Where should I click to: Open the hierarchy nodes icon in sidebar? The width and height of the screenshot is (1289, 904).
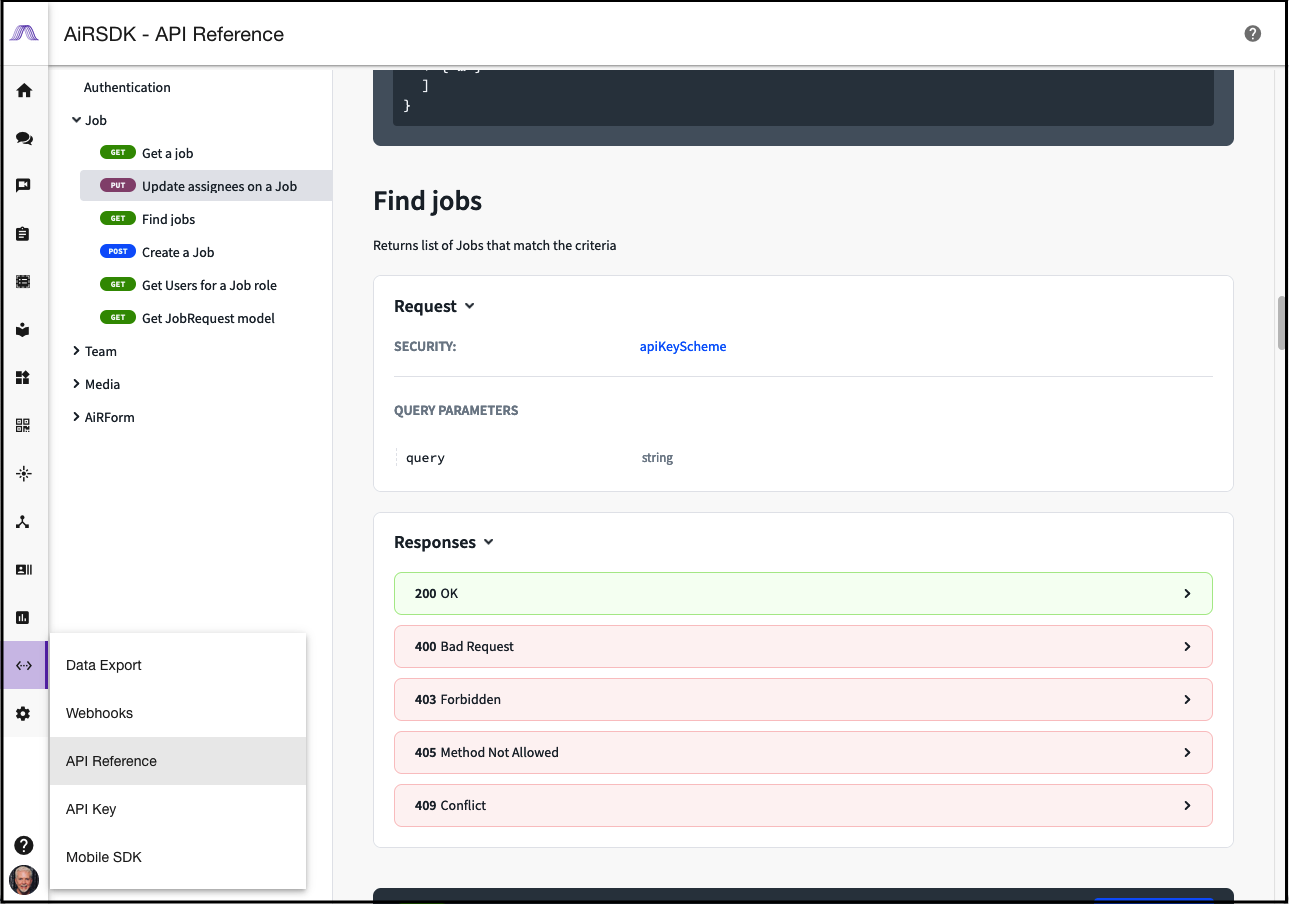(x=24, y=522)
